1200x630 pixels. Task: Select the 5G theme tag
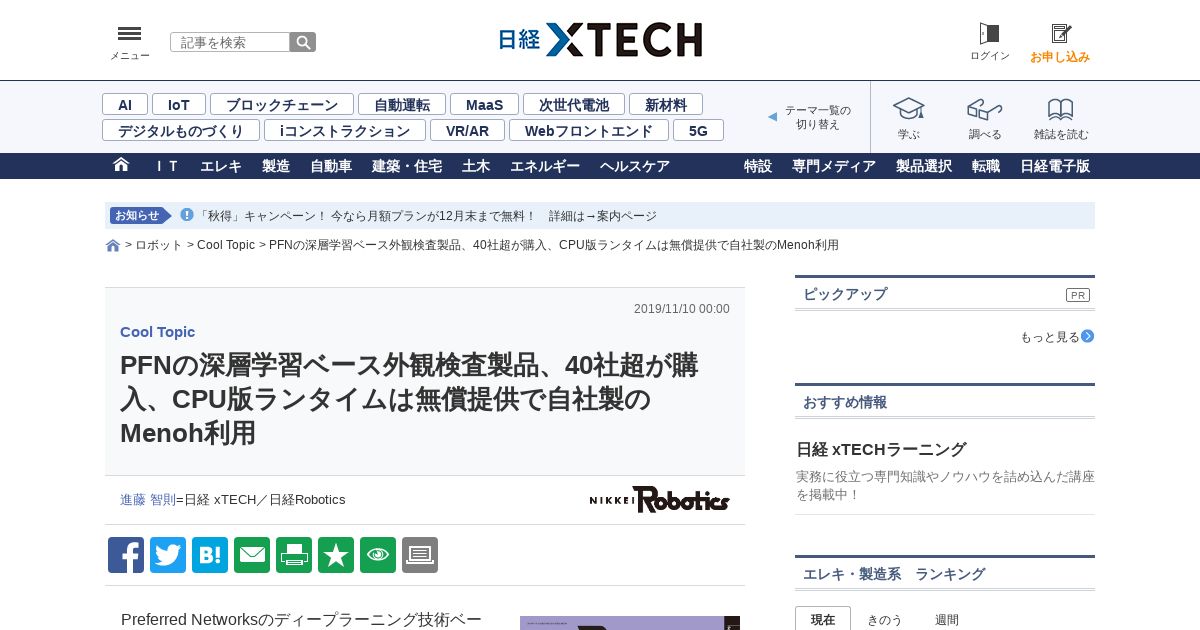point(698,130)
